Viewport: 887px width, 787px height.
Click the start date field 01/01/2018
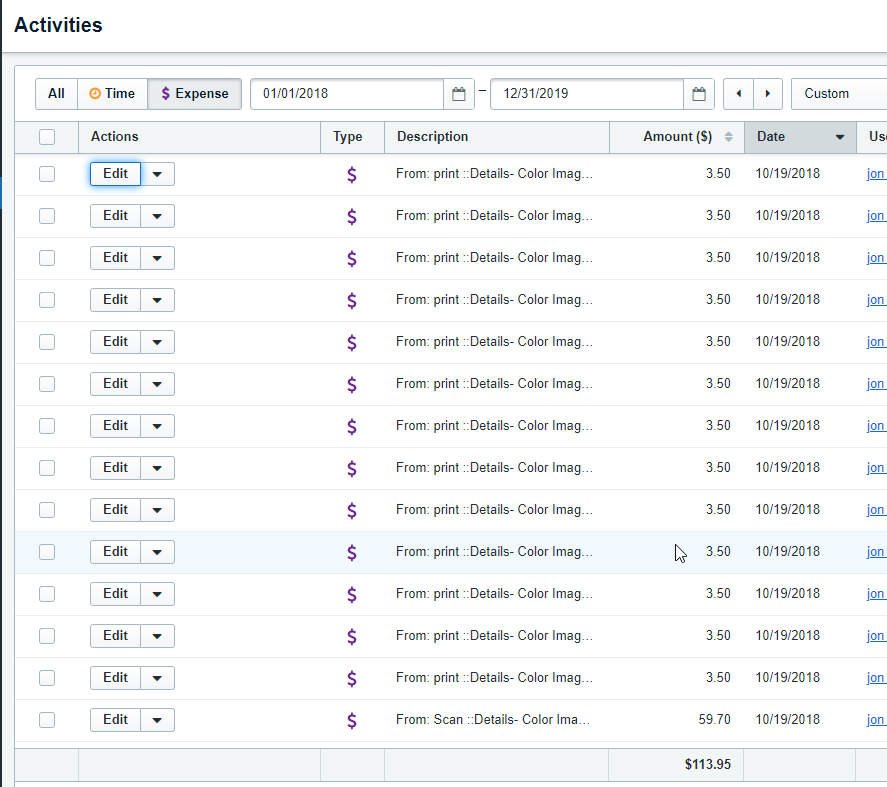tap(346, 94)
